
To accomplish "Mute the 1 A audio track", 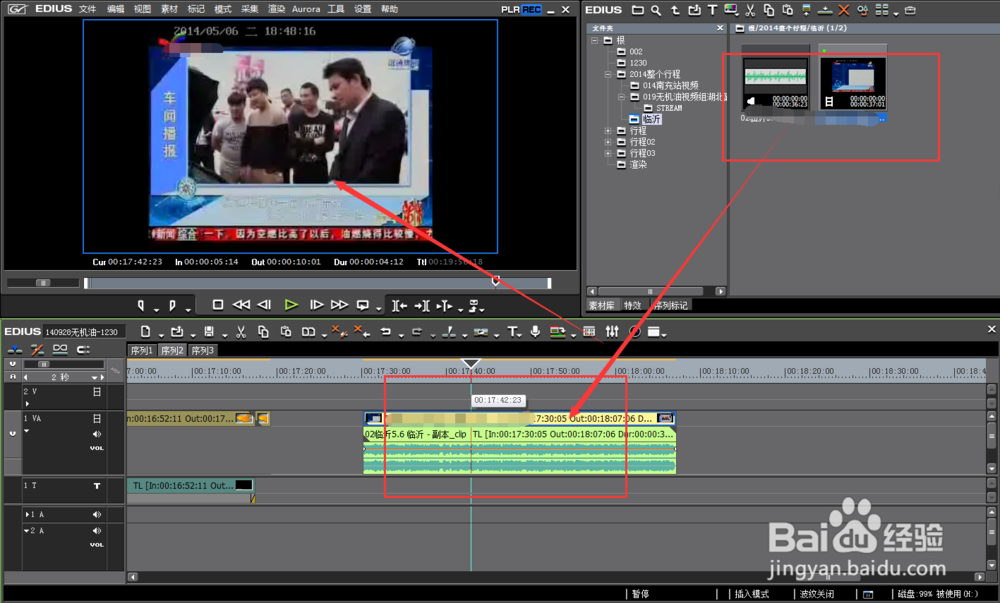I will click(97, 514).
